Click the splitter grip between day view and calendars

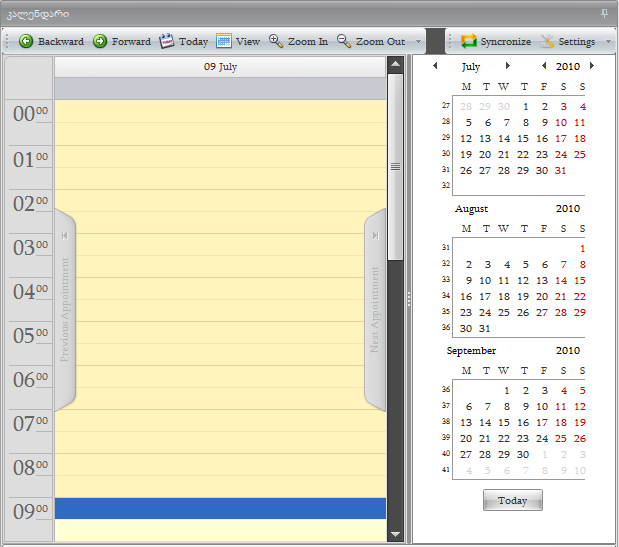point(409,299)
